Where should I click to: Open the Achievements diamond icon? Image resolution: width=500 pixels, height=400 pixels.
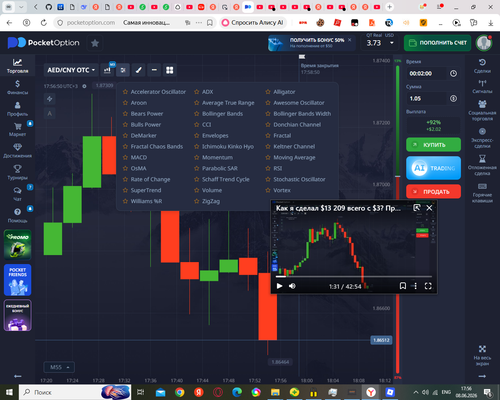tap(17, 147)
